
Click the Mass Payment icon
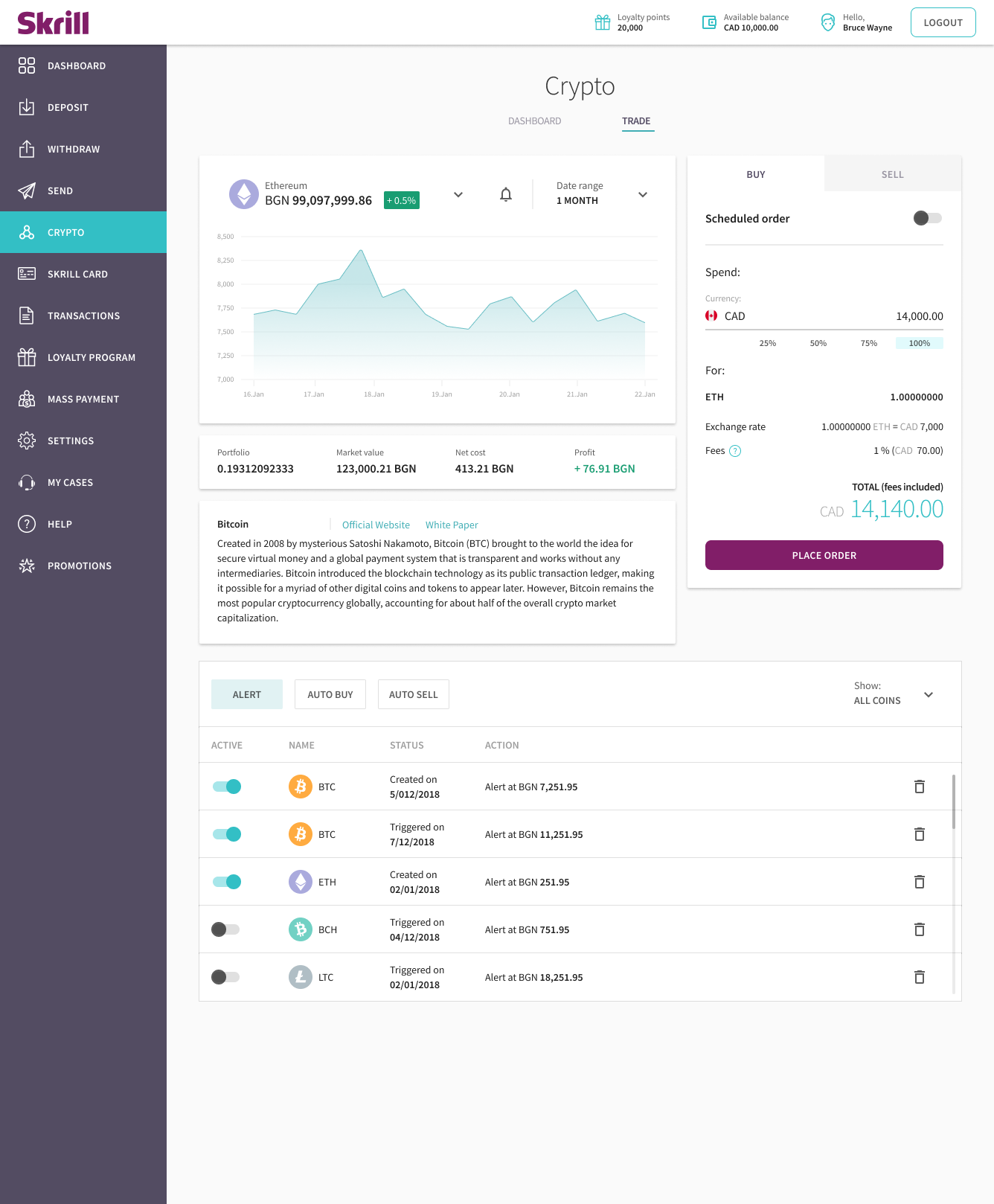coord(27,399)
